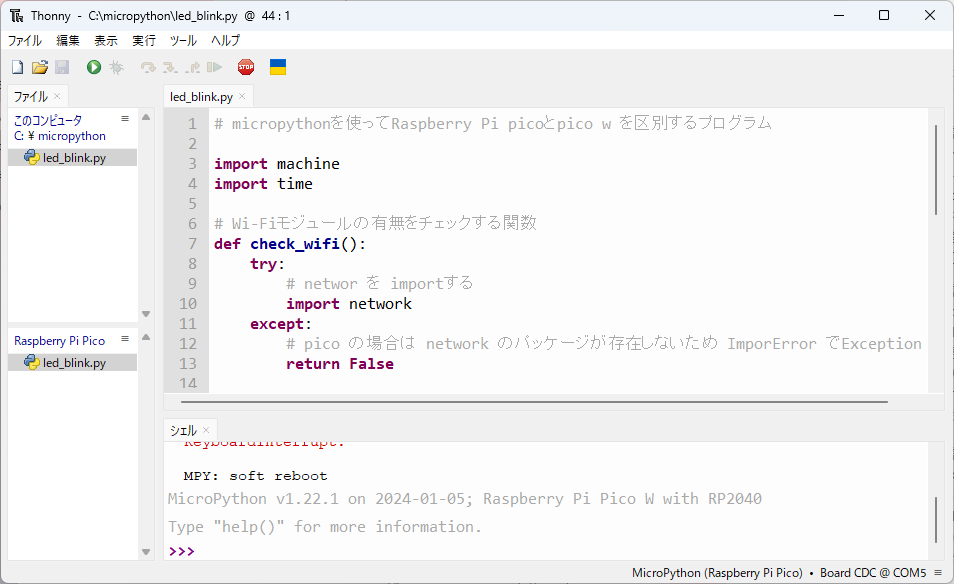Open a file with the folder icon

pyautogui.click(x=40, y=67)
